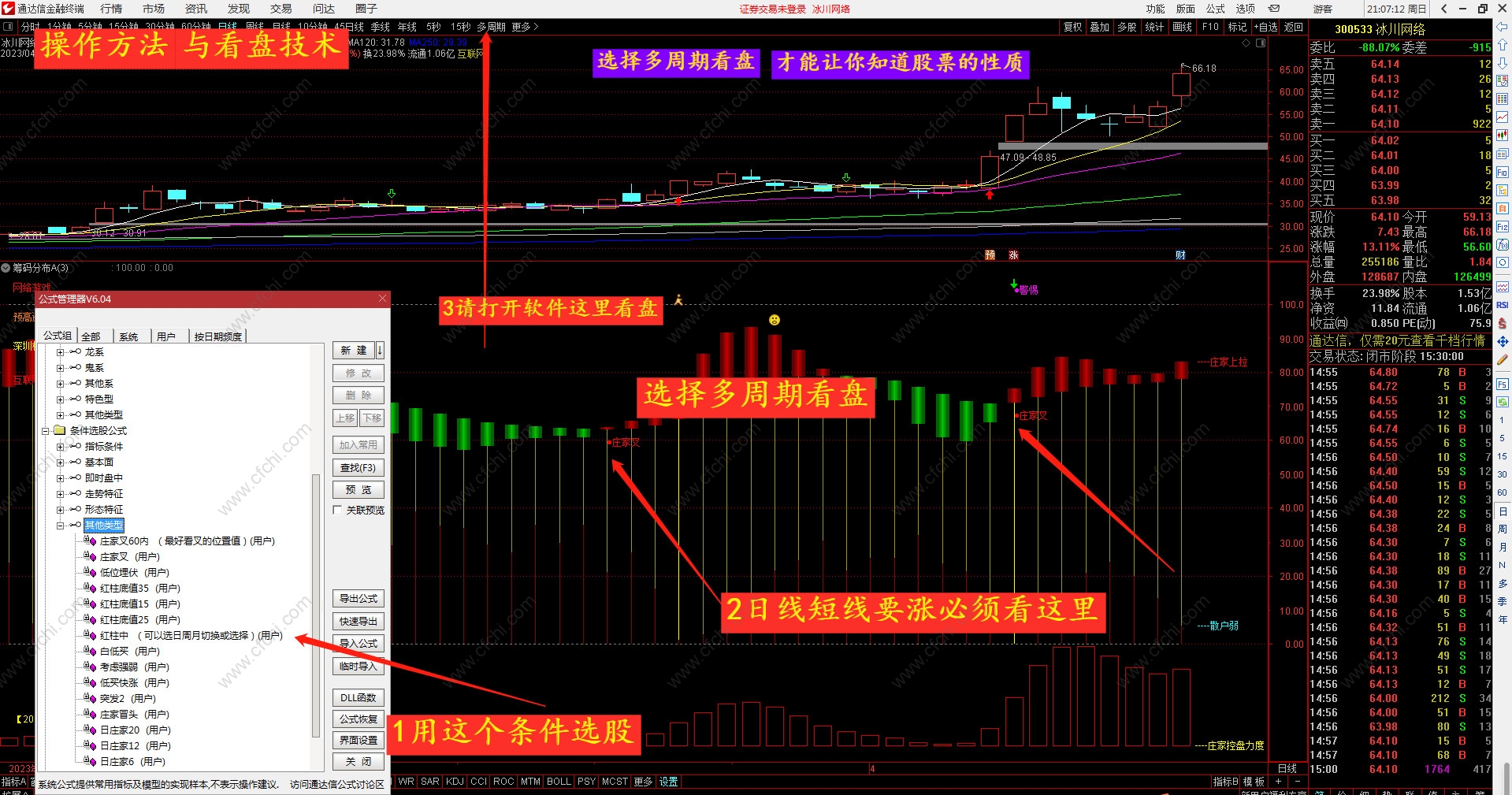The width and height of the screenshot is (1512, 795).
Task: Select the 日 daily period in the right sidebar
Action: (x=1503, y=511)
